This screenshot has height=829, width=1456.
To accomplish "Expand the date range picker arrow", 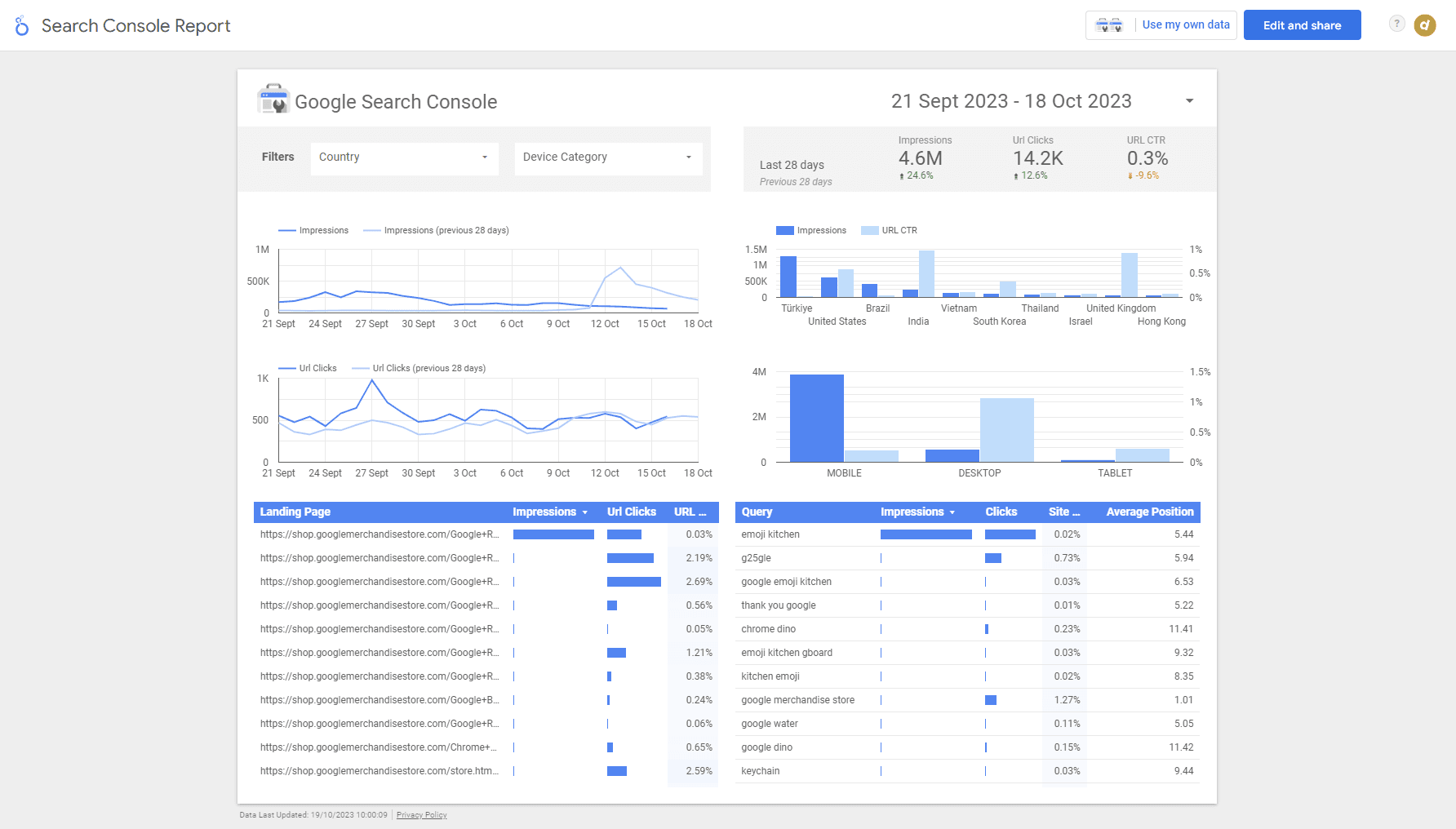I will (1190, 101).
